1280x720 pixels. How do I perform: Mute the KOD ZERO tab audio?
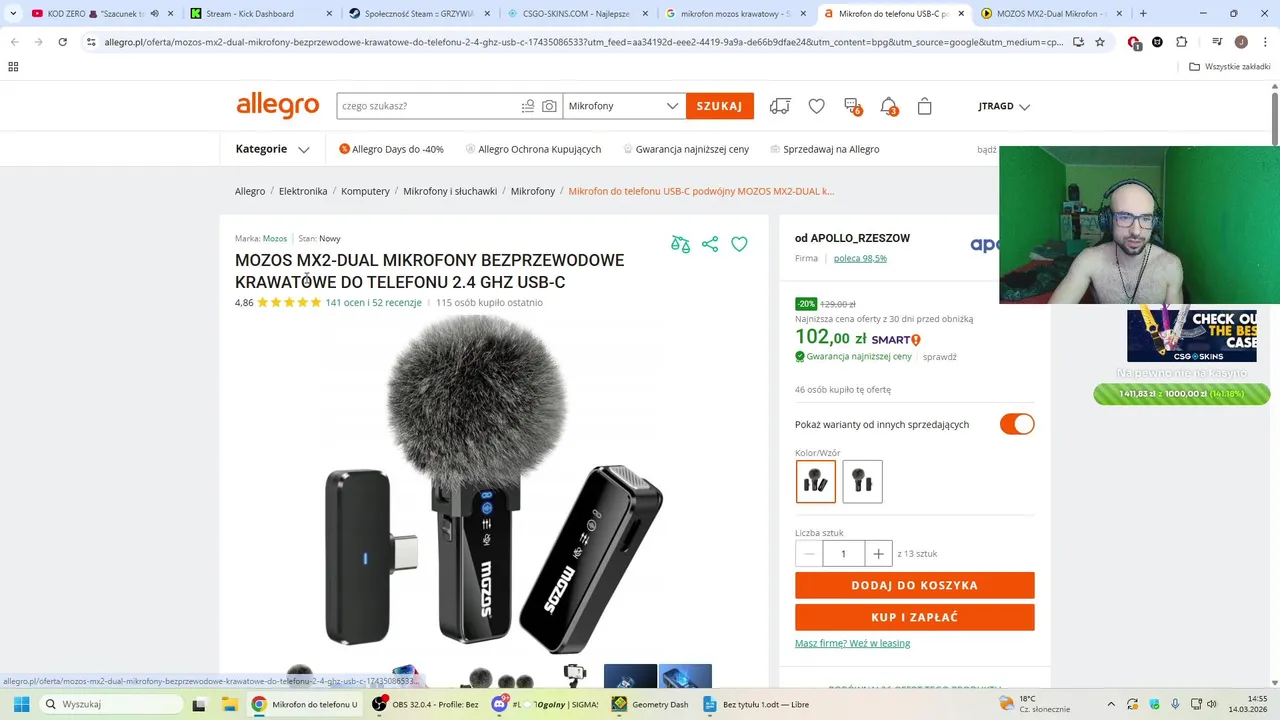pos(154,14)
